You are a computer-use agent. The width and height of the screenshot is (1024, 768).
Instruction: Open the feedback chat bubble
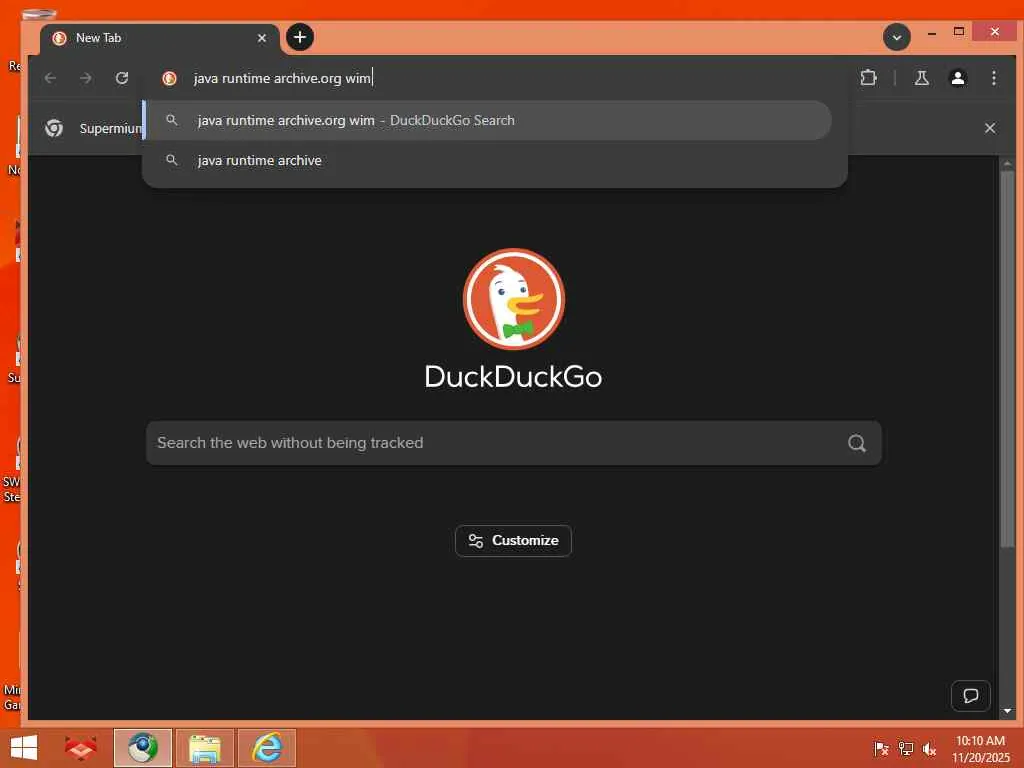tap(970, 696)
